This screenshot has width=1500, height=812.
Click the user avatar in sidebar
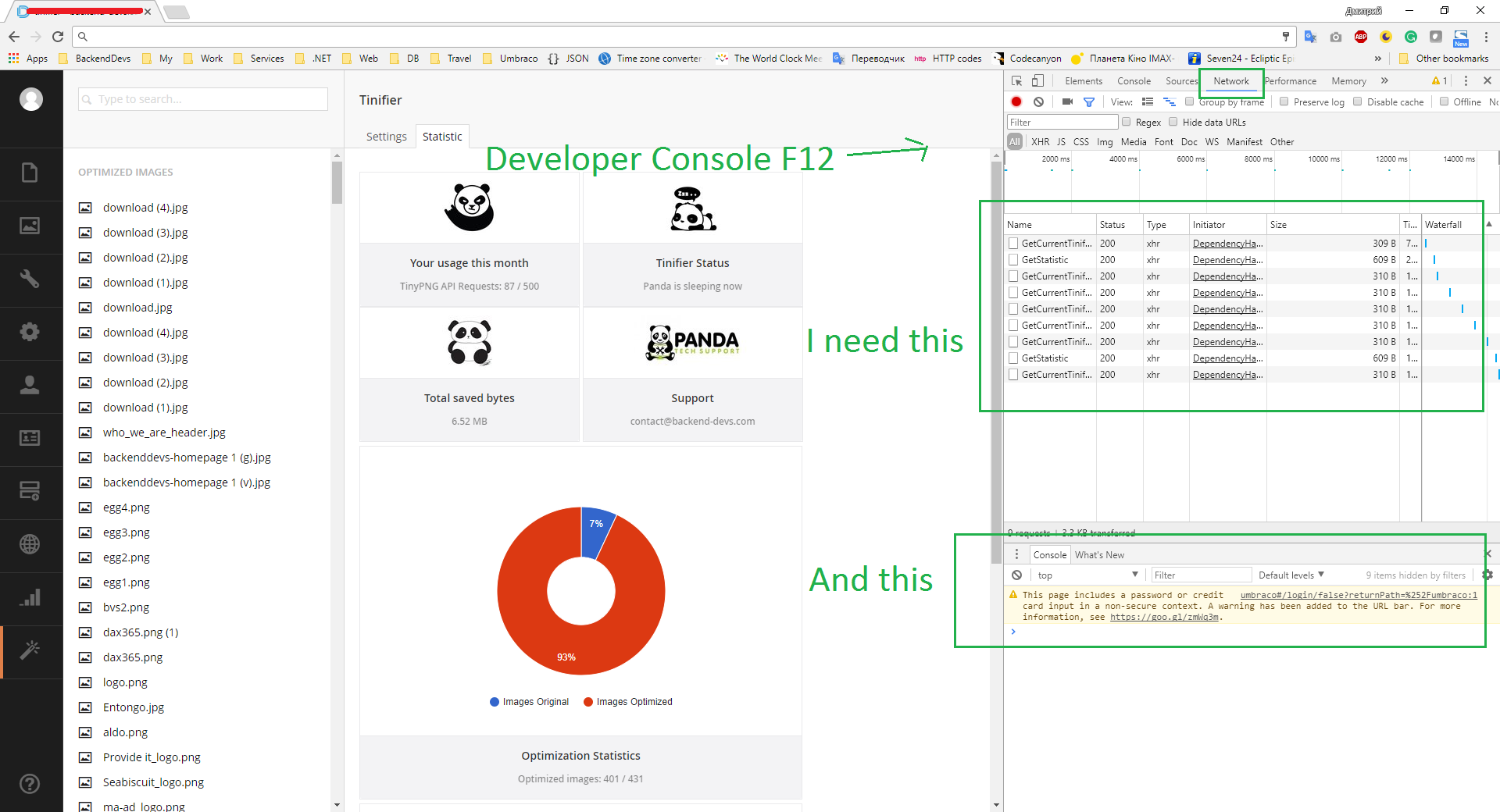31,99
